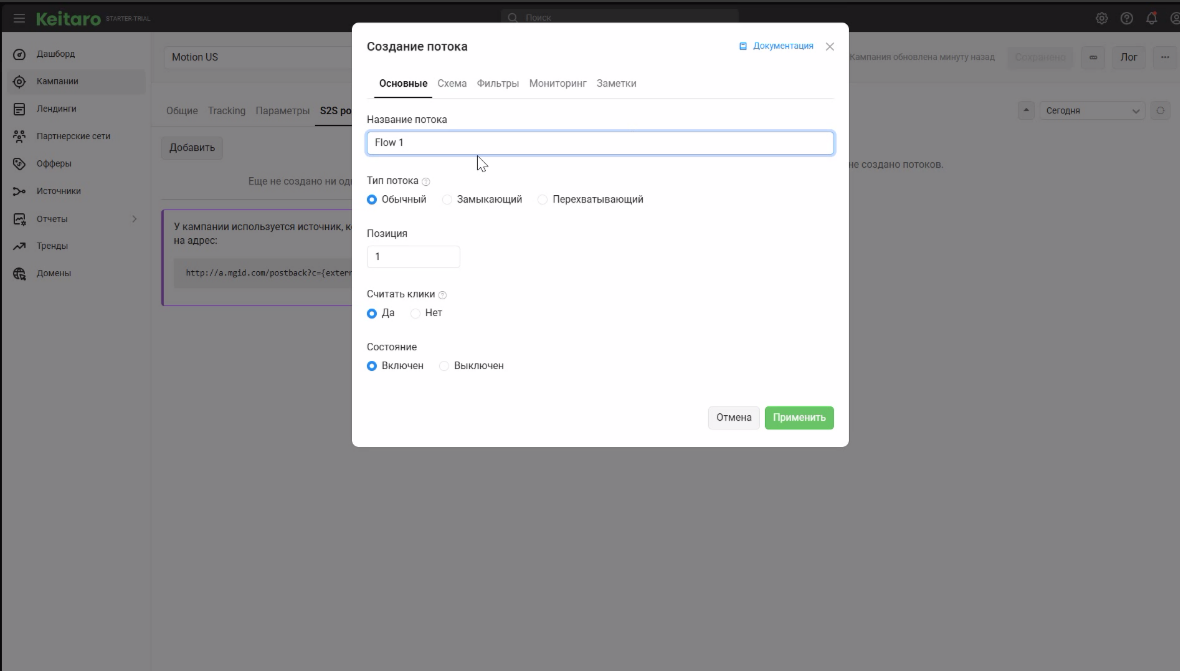Open Landings via its sidebar icon
Image resolution: width=1180 pixels, height=671 pixels.
point(19,109)
